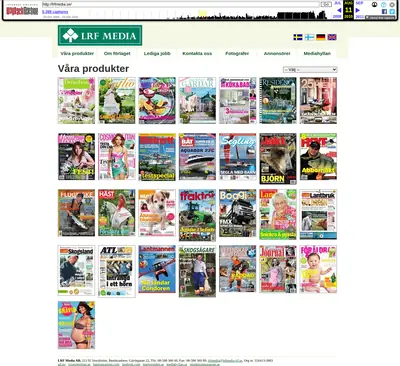400x366 pixels.
Task: Open the Föräldrar baby magazine cover
Action: click(x=318, y=269)
